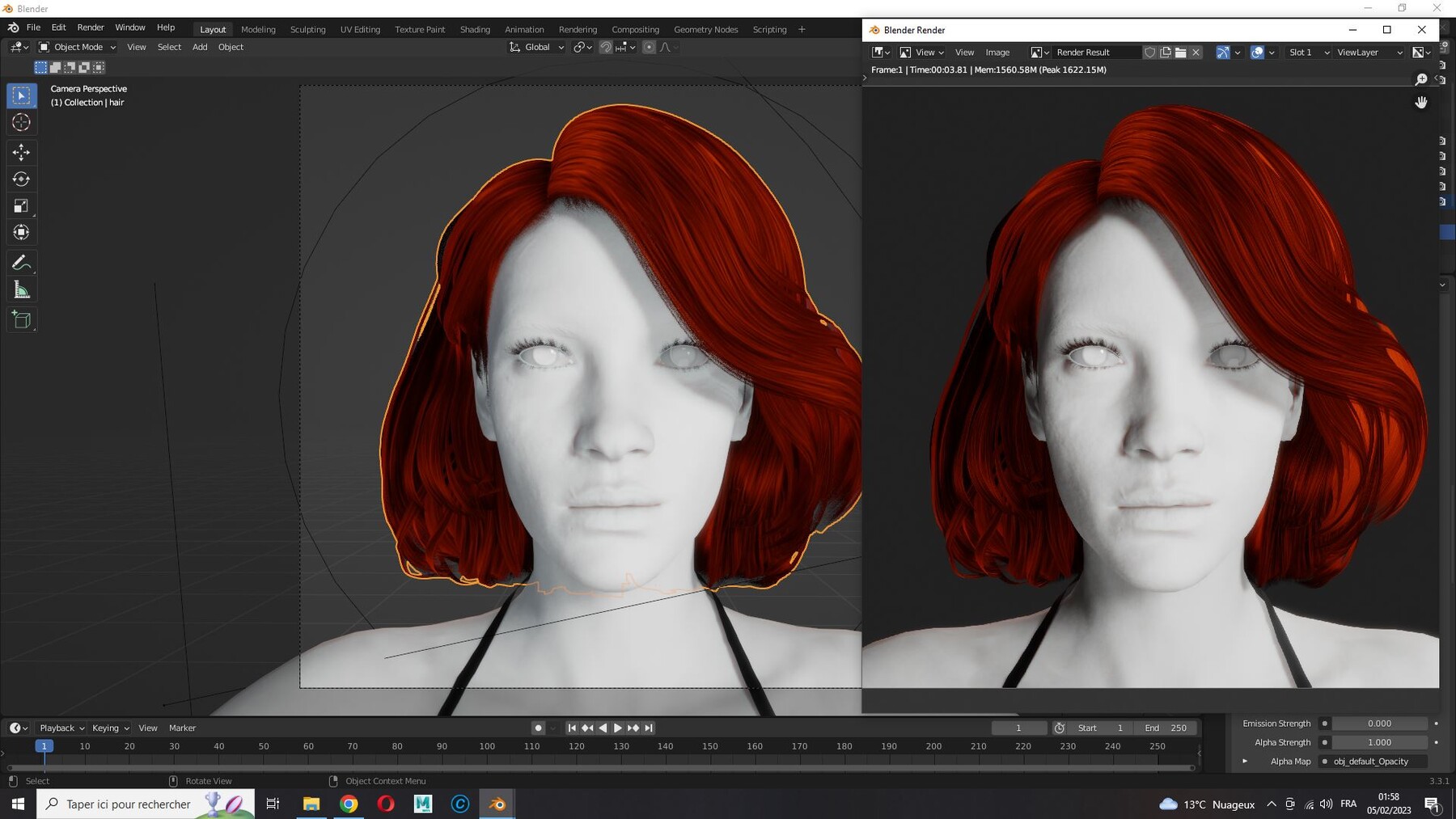The image size is (1456, 819).
Task: Jump to next keyframe
Action: (633, 728)
